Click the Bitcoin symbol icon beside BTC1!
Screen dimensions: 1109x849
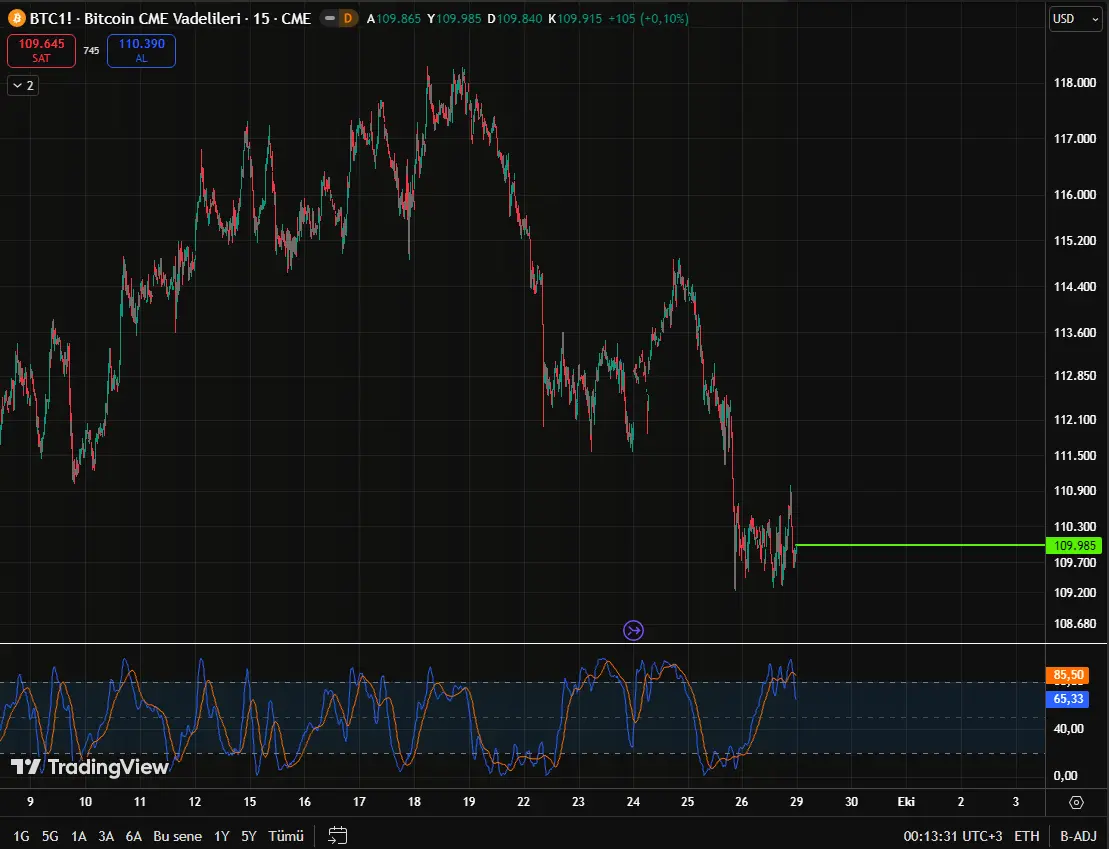pos(16,18)
